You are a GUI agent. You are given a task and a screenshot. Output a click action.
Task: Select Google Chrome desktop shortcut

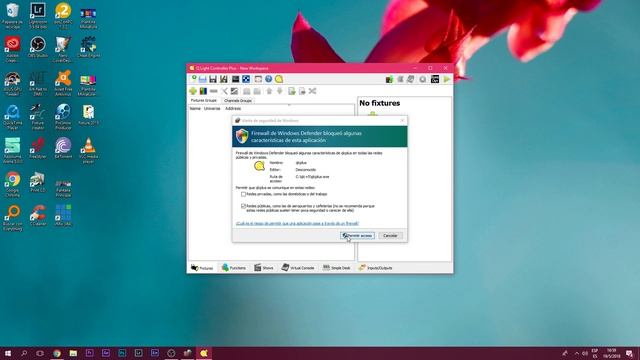click(x=12, y=184)
